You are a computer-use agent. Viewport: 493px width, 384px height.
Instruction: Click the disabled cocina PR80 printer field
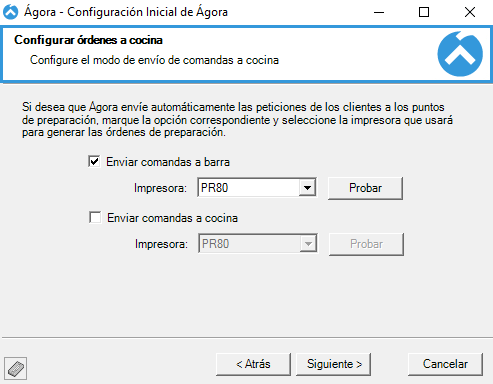click(x=258, y=244)
